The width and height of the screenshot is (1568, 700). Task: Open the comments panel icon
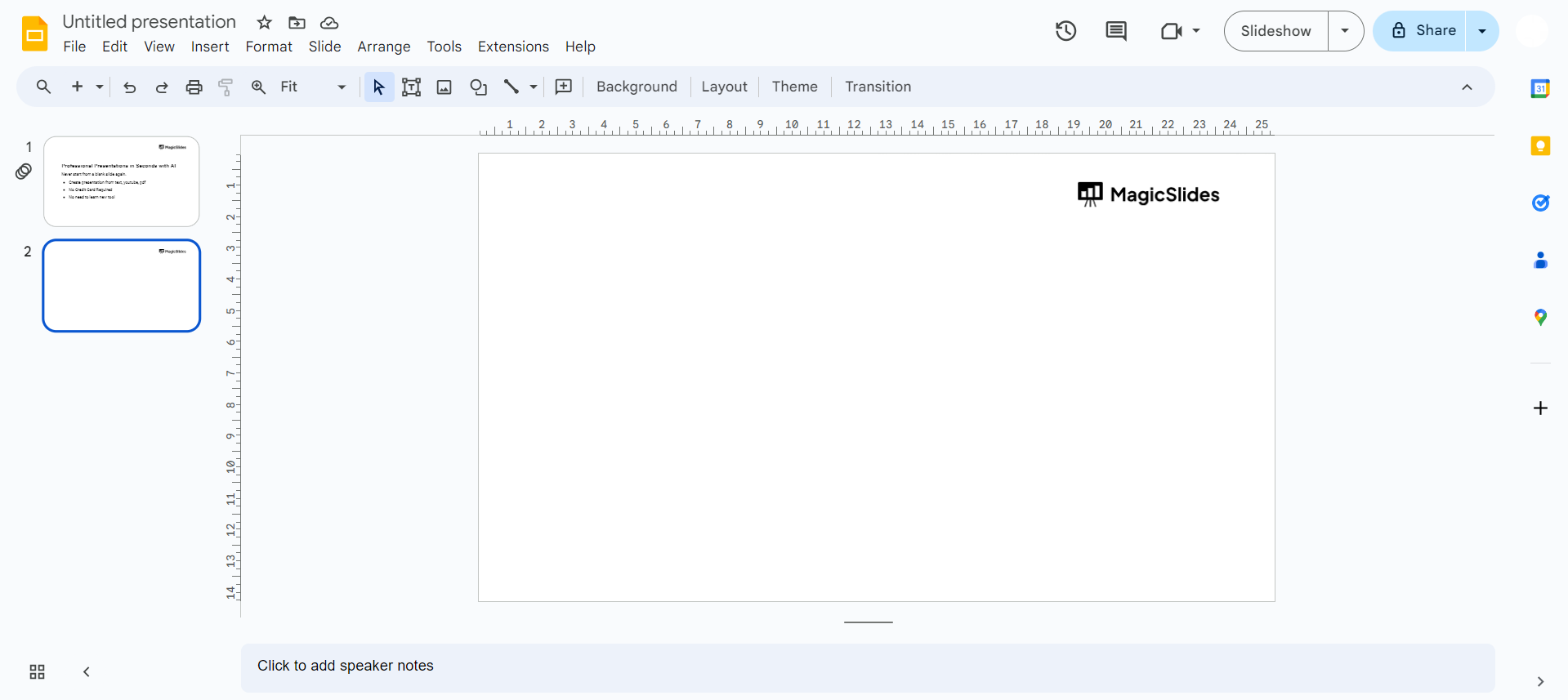1116,31
